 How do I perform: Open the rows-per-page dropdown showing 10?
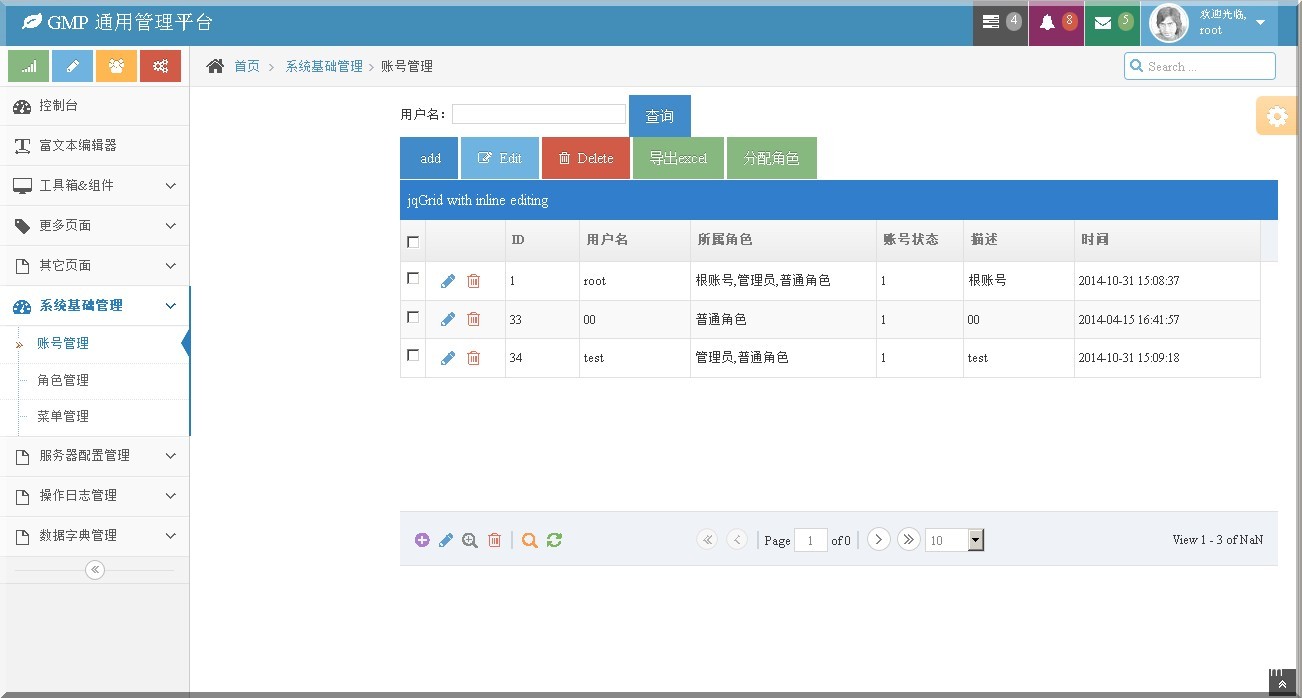coord(954,540)
